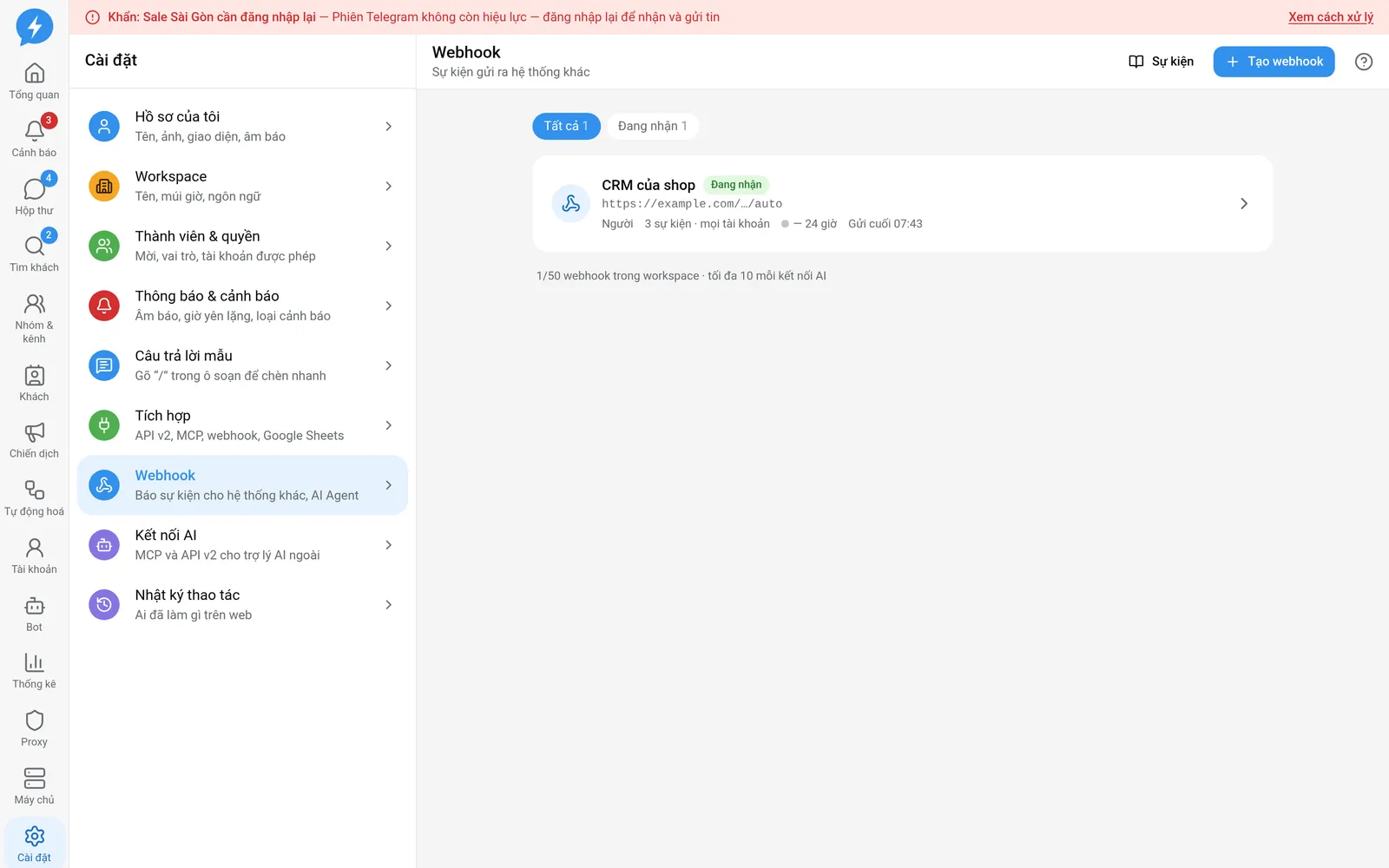Expand Thông báo & cảnh báo chevron
This screenshot has height=868, width=1389.
click(388, 306)
